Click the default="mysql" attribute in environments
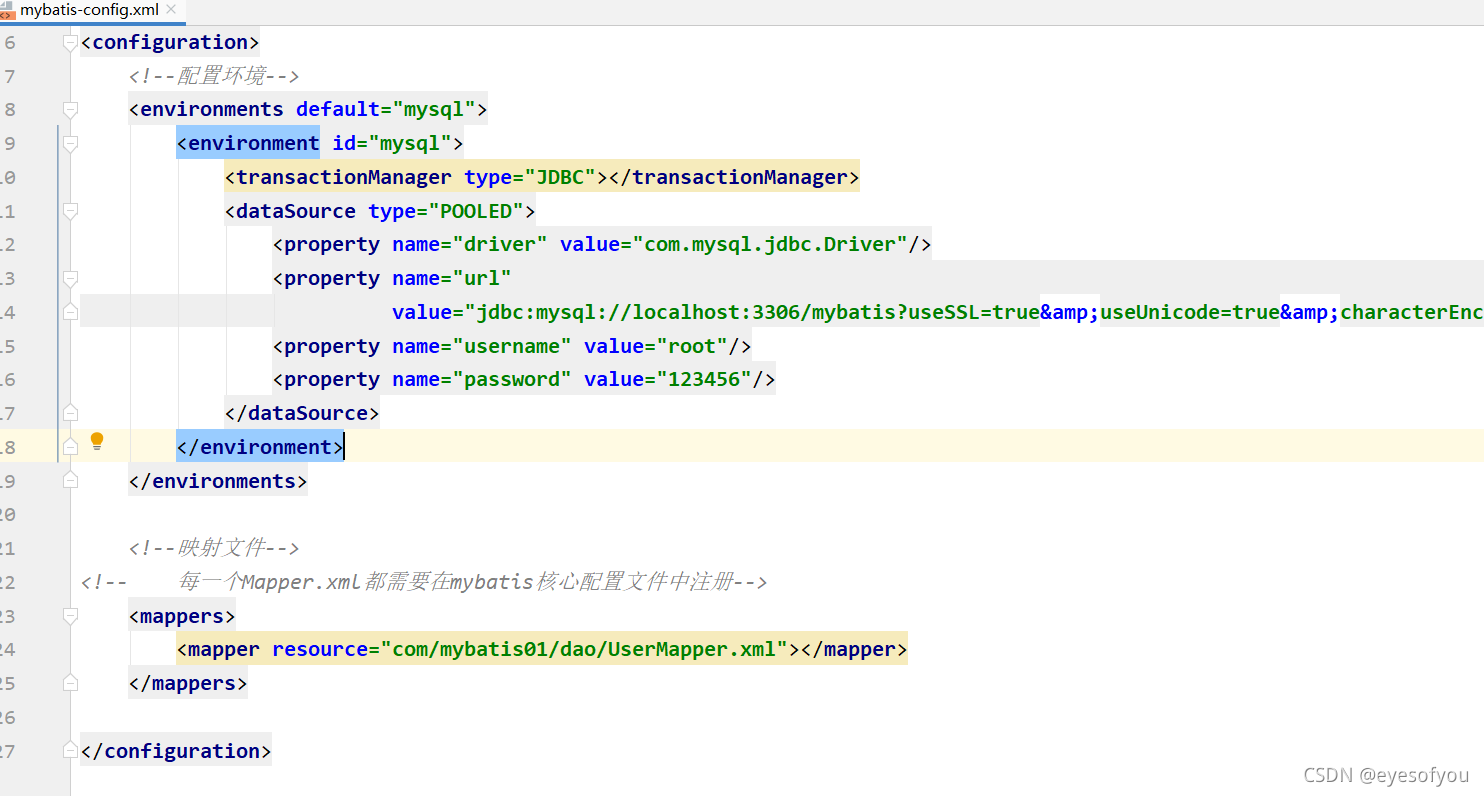Image resolution: width=1484 pixels, height=796 pixels. click(386, 109)
